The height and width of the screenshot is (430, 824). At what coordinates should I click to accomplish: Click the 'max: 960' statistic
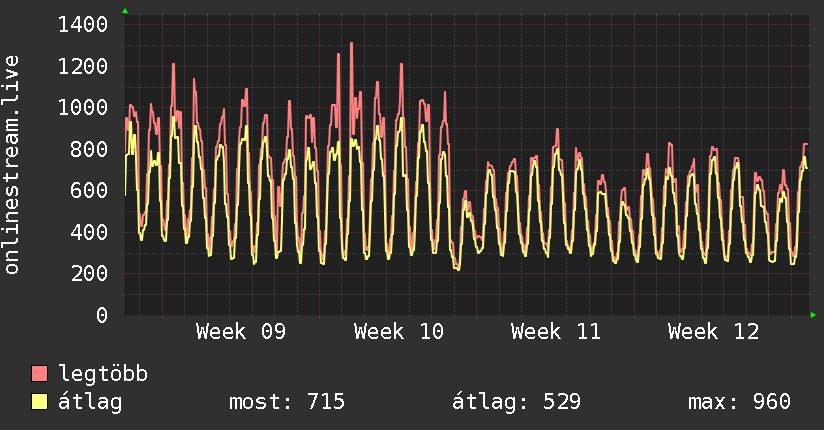pyautogui.click(x=739, y=402)
